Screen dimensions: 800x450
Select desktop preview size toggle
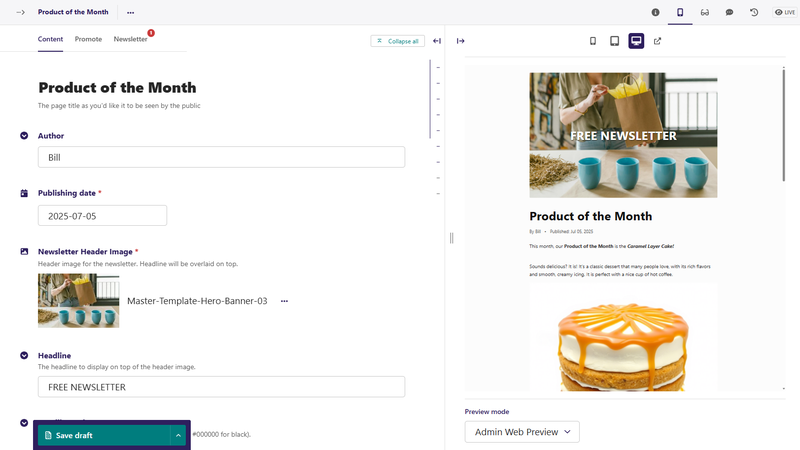(x=636, y=41)
